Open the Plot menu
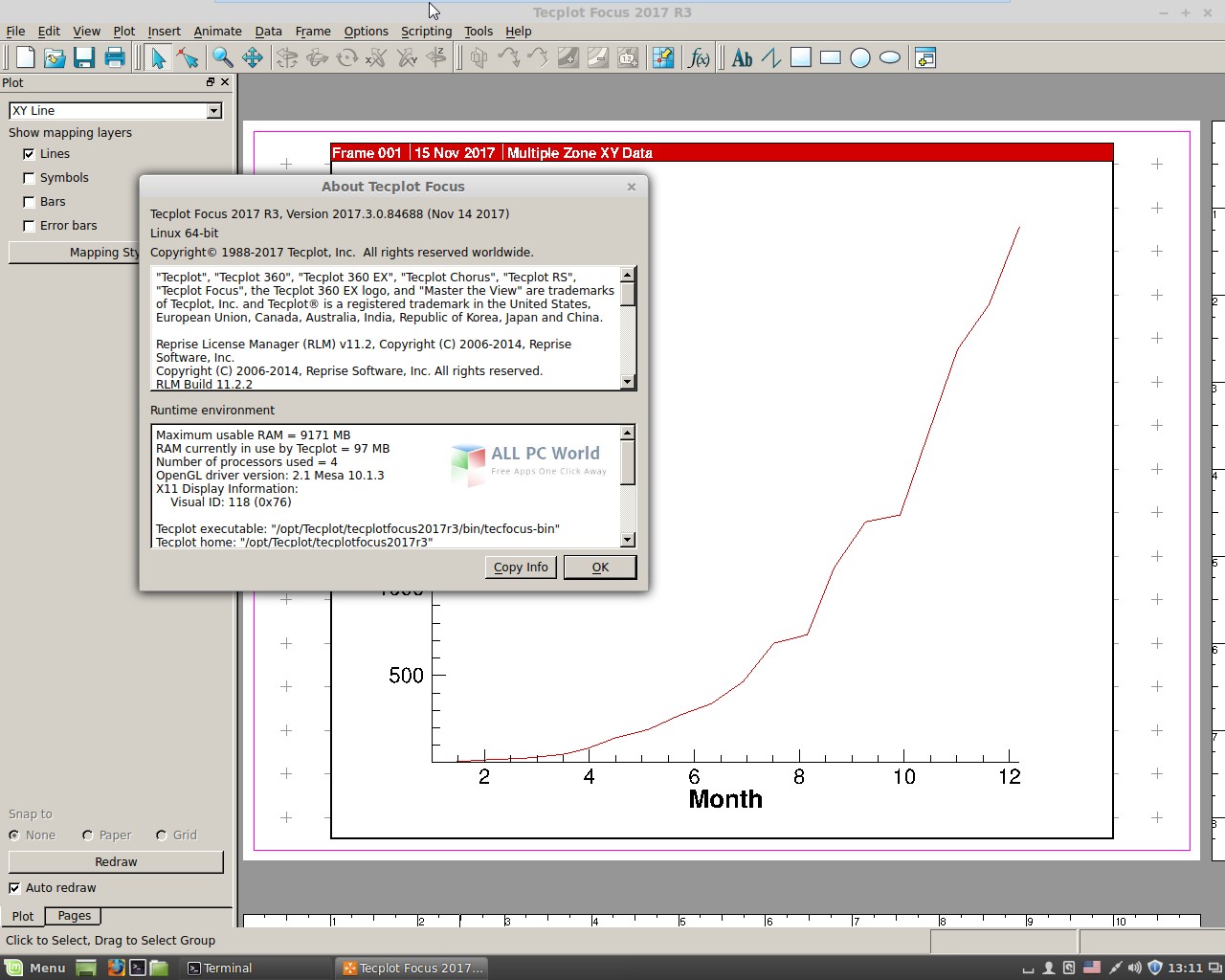 point(123,31)
